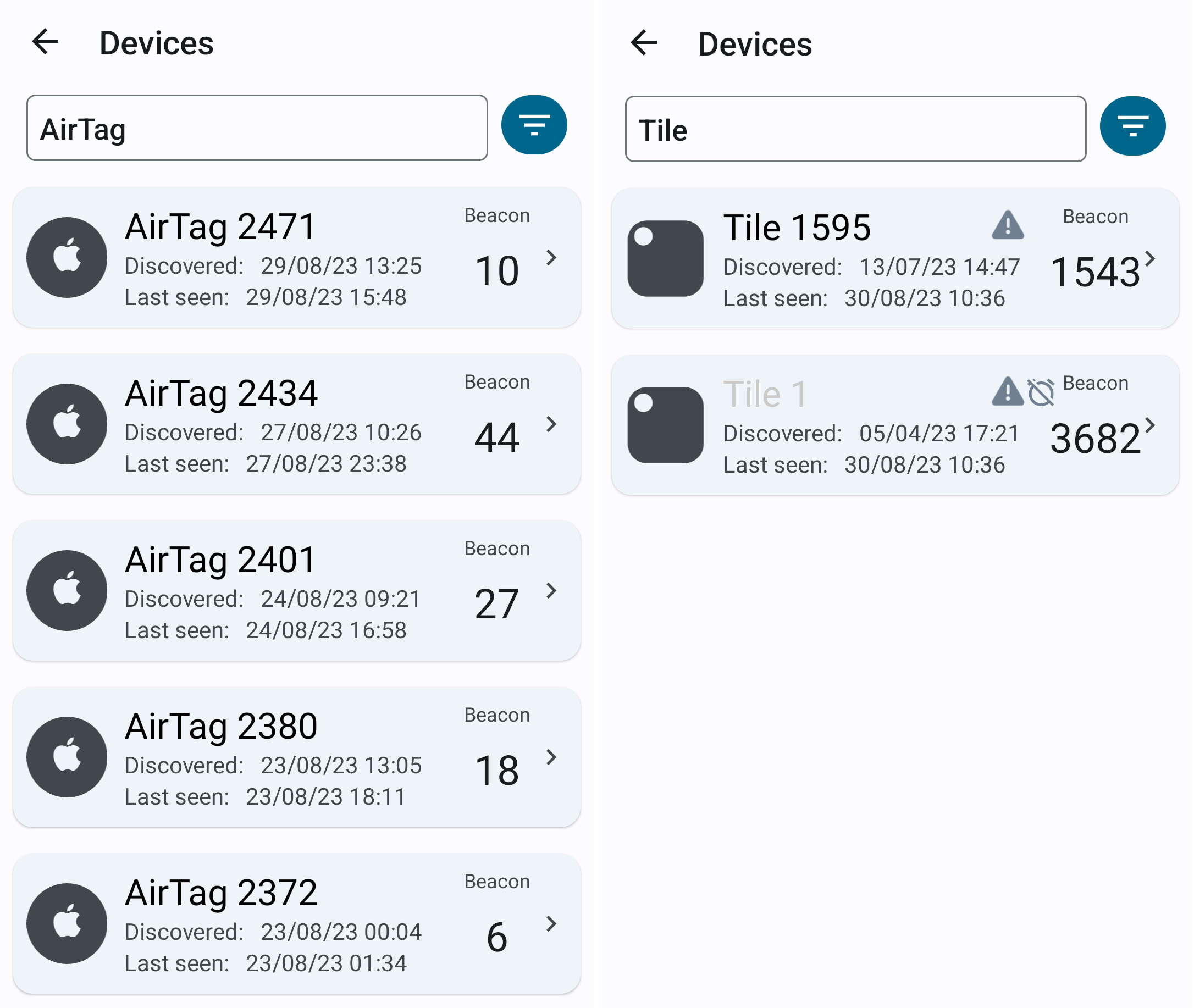Select the AirTag 2372 title text
This screenshot has width=1194, height=1008.
tap(221, 893)
